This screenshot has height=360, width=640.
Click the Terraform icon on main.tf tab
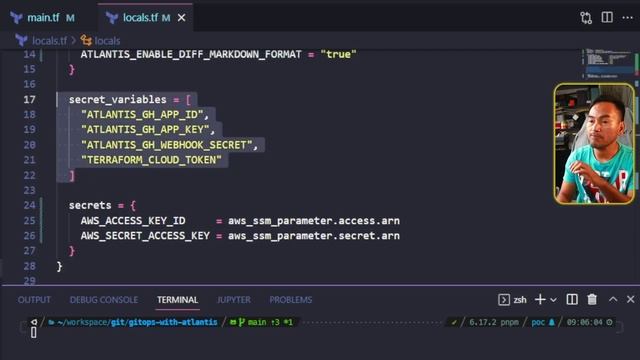(x=16, y=18)
